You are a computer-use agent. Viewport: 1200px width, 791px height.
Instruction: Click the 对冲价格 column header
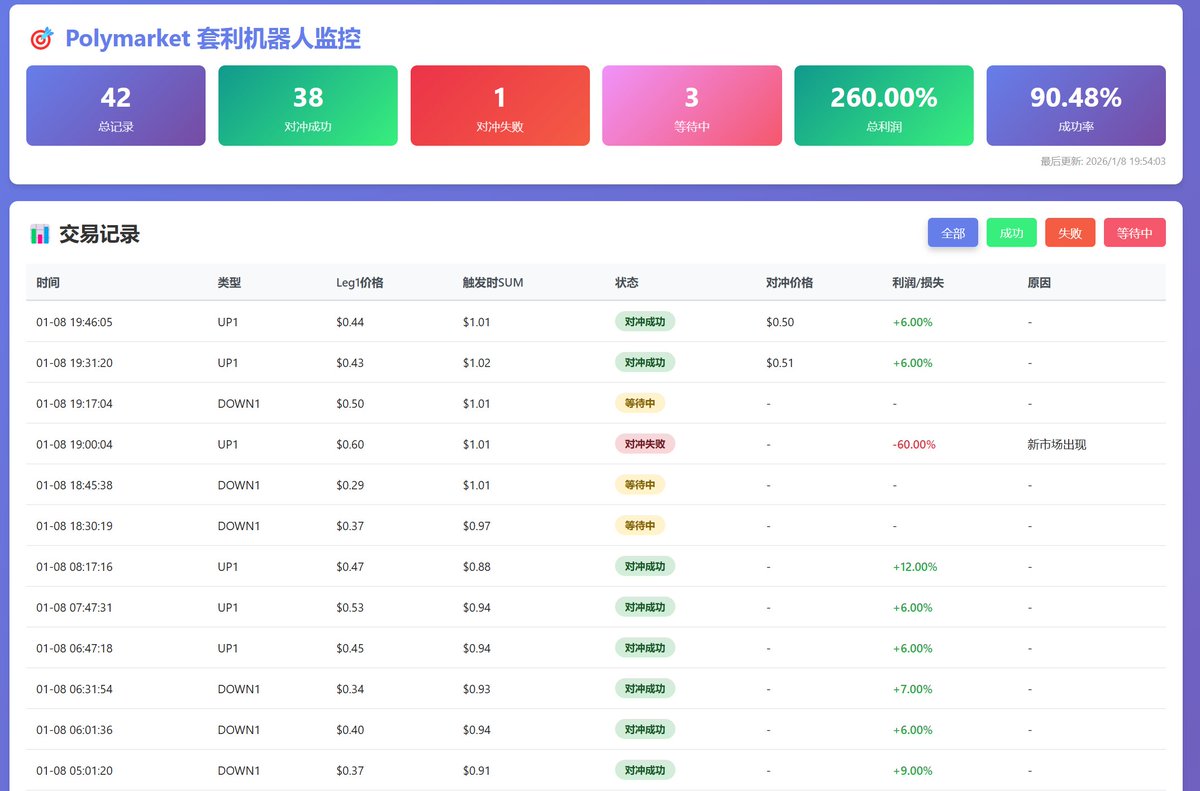click(x=790, y=283)
